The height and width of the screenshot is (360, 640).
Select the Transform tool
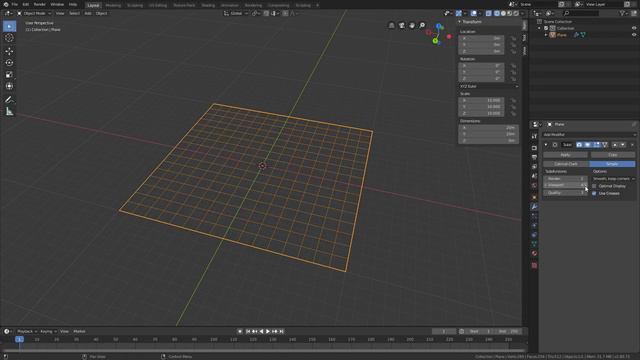point(9,86)
